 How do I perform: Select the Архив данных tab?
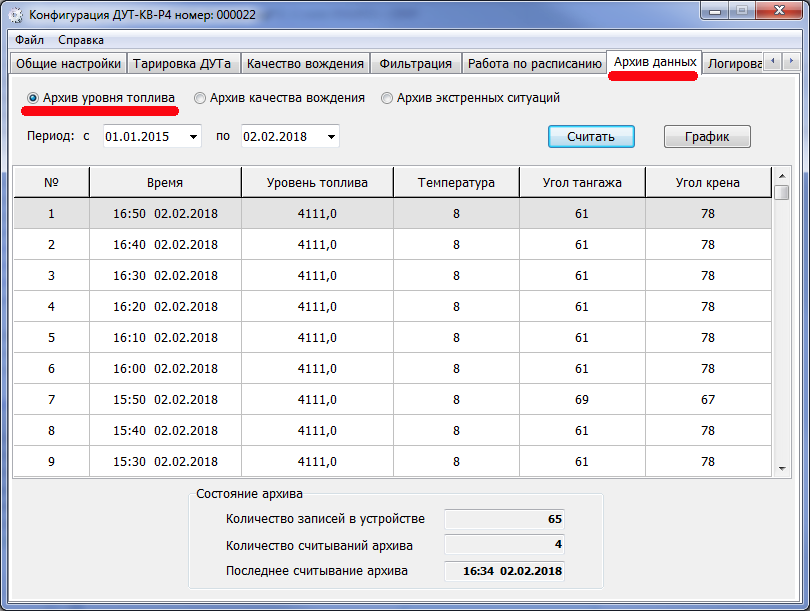pos(655,62)
